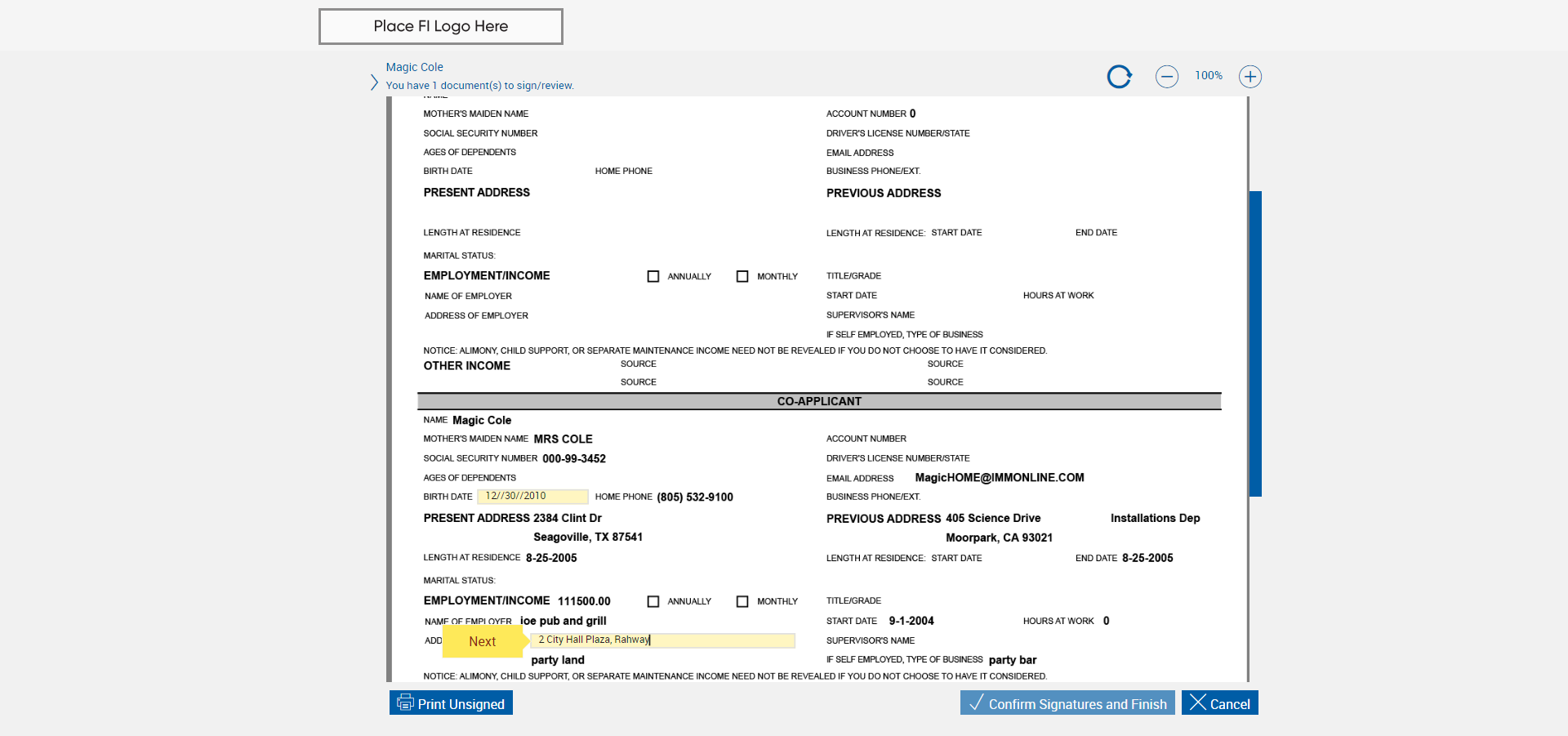Click the printer icon on Print Unsigned
The height and width of the screenshot is (736, 1568).
pos(405,703)
